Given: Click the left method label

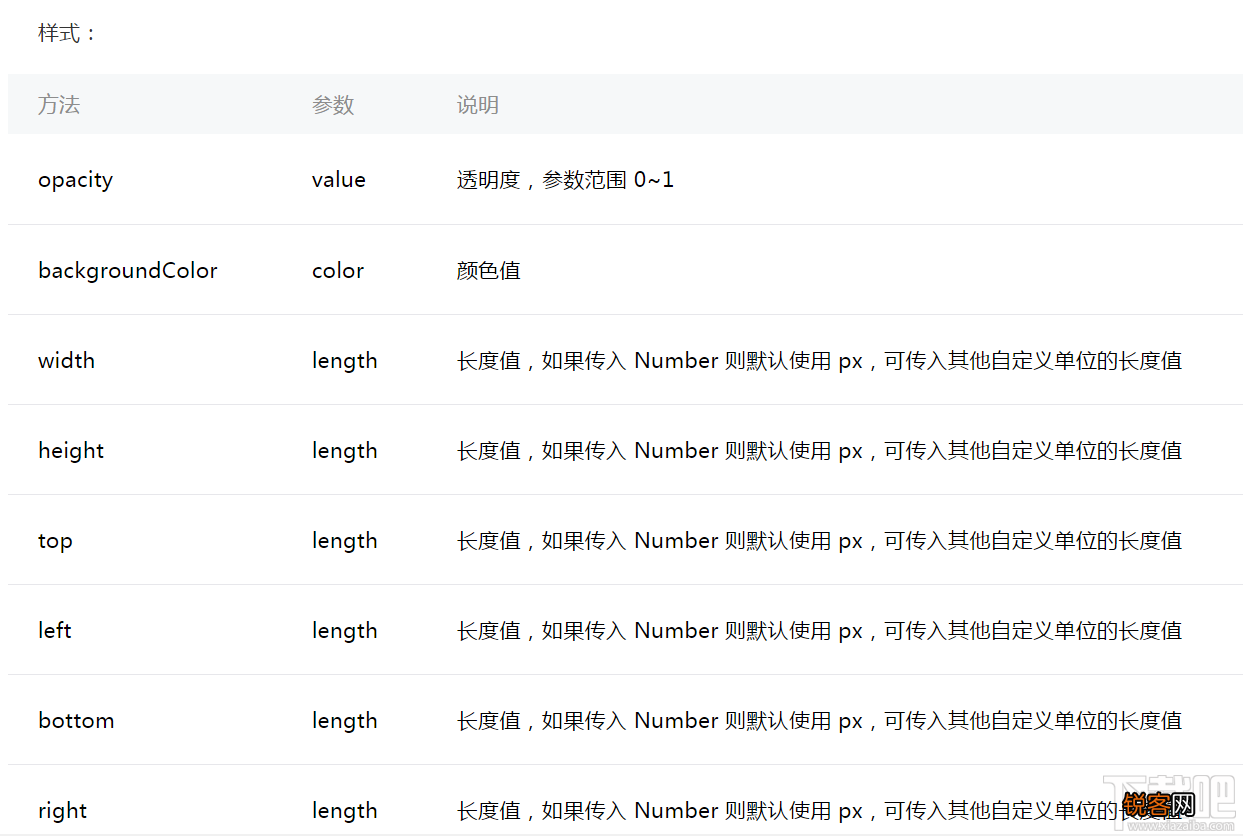Looking at the screenshot, I should [x=54, y=630].
